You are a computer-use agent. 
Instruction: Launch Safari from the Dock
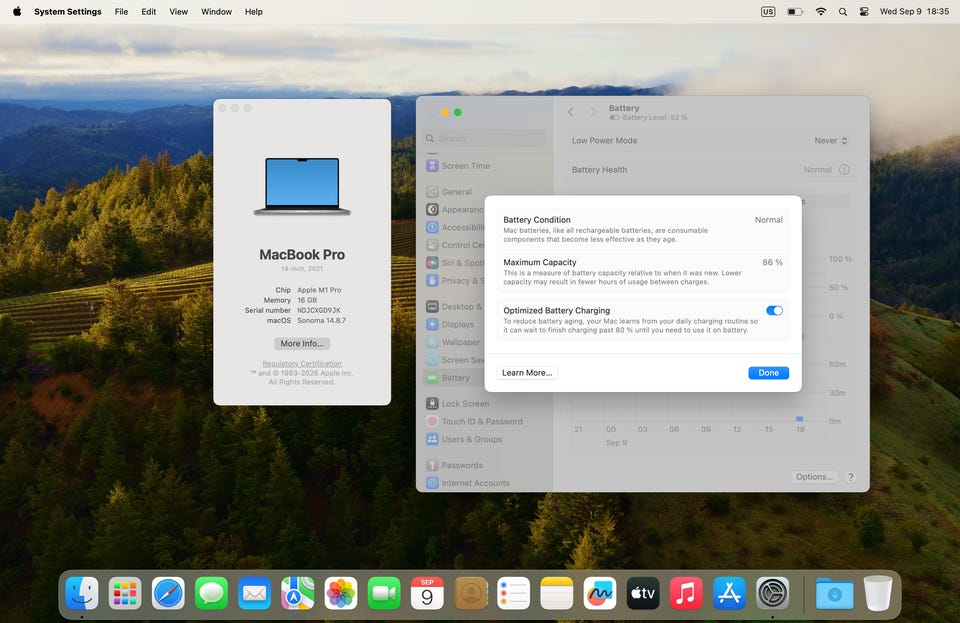click(x=168, y=593)
